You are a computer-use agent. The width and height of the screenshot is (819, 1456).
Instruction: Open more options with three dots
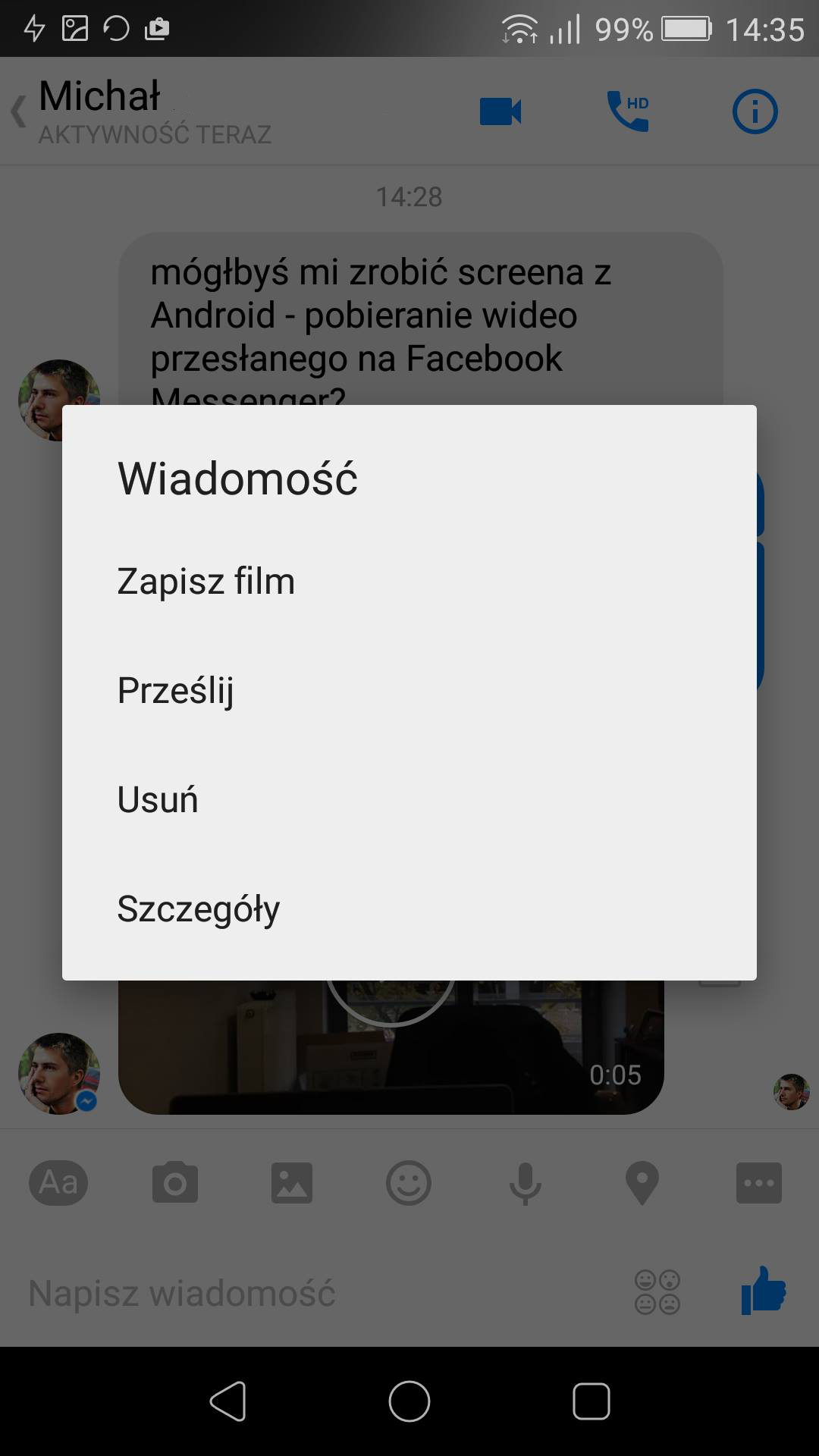click(758, 1182)
